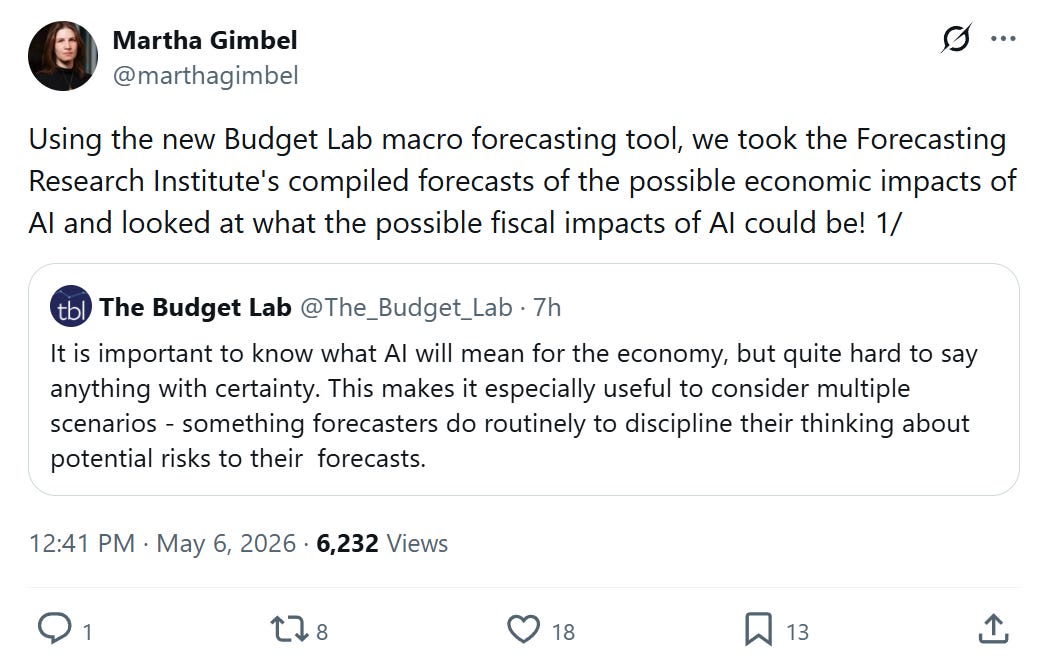Click the 12:41 PM May 6, 2026 timestamp
Viewport: 1048px width, 671px height.
tap(162, 543)
